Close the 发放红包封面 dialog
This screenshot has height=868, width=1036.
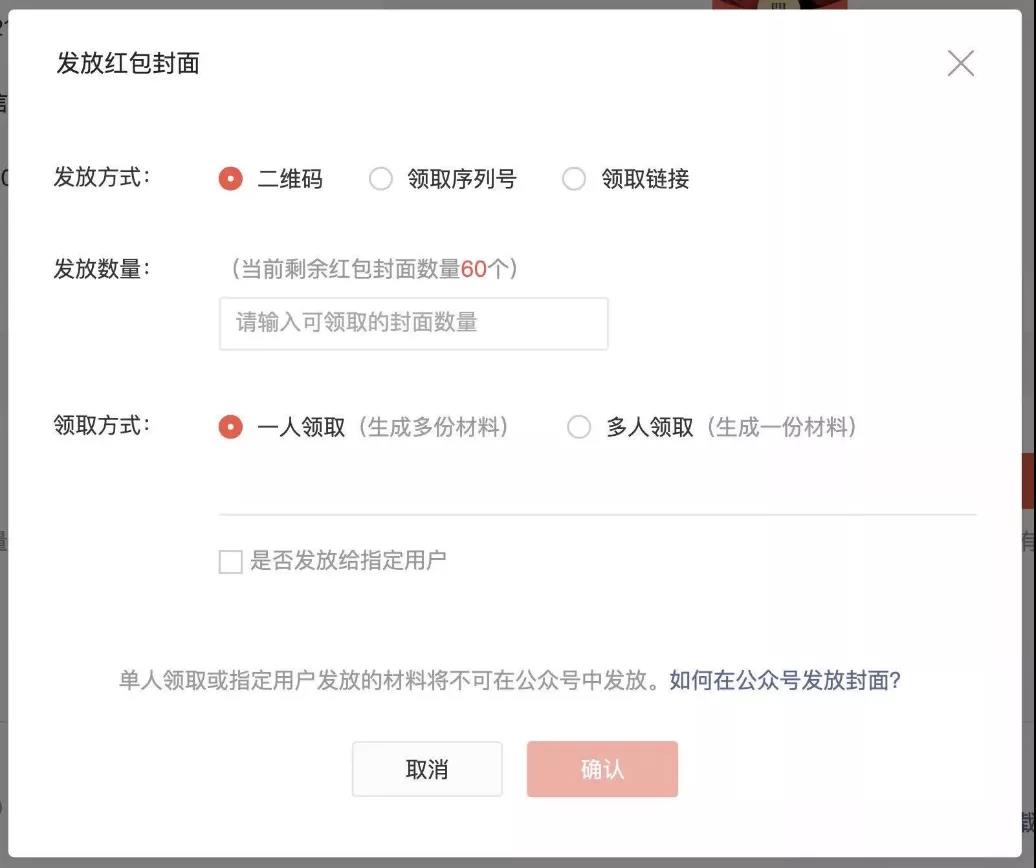click(x=960, y=64)
